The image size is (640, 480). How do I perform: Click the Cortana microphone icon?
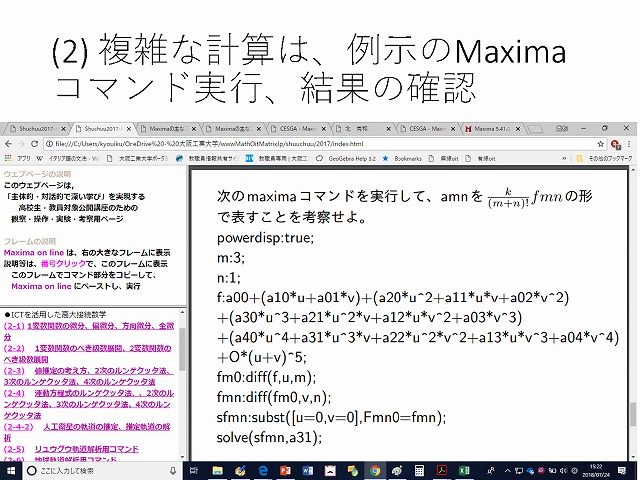click(173, 471)
